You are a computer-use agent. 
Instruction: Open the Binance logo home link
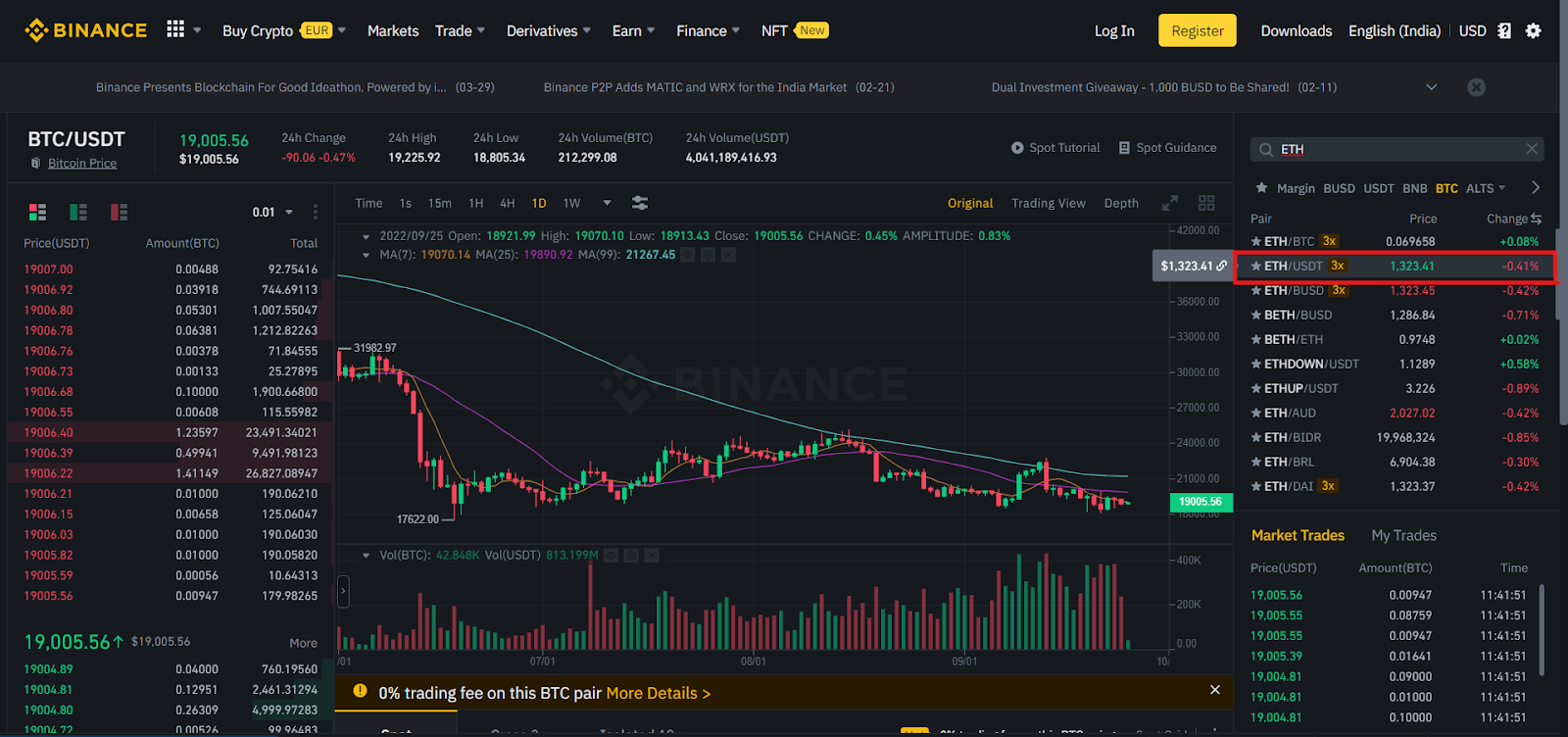pos(86,30)
